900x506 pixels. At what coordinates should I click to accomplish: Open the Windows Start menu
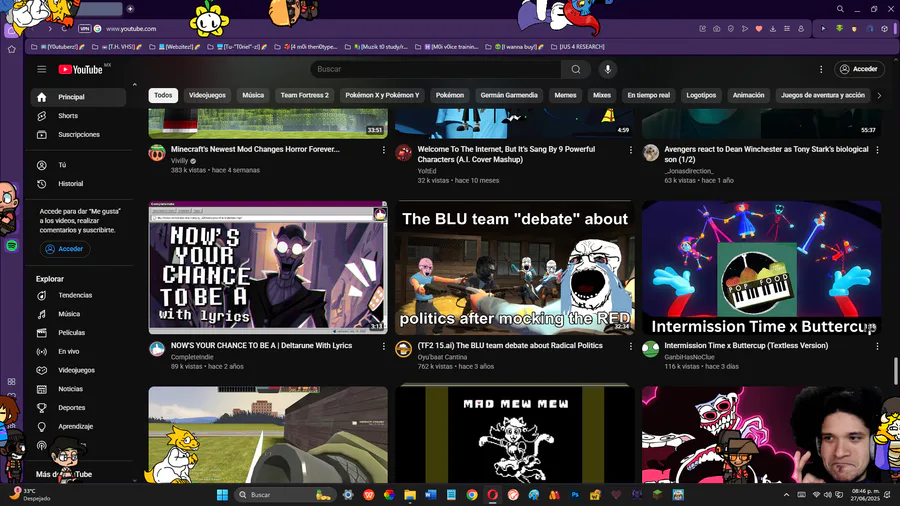click(x=222, y=495)
